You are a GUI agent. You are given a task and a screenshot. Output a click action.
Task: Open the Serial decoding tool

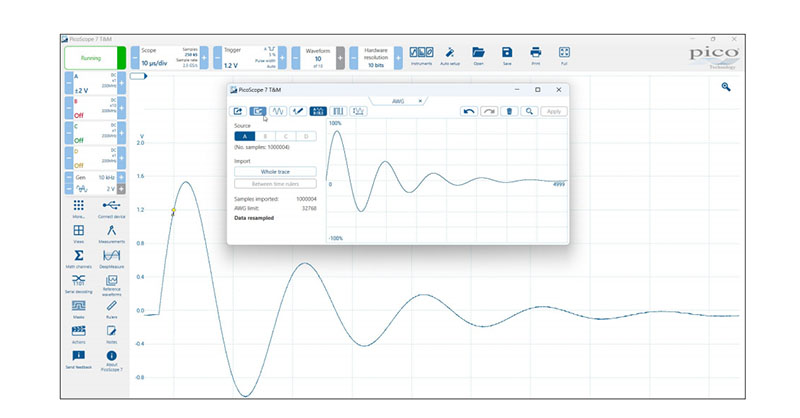pos(79,283)
